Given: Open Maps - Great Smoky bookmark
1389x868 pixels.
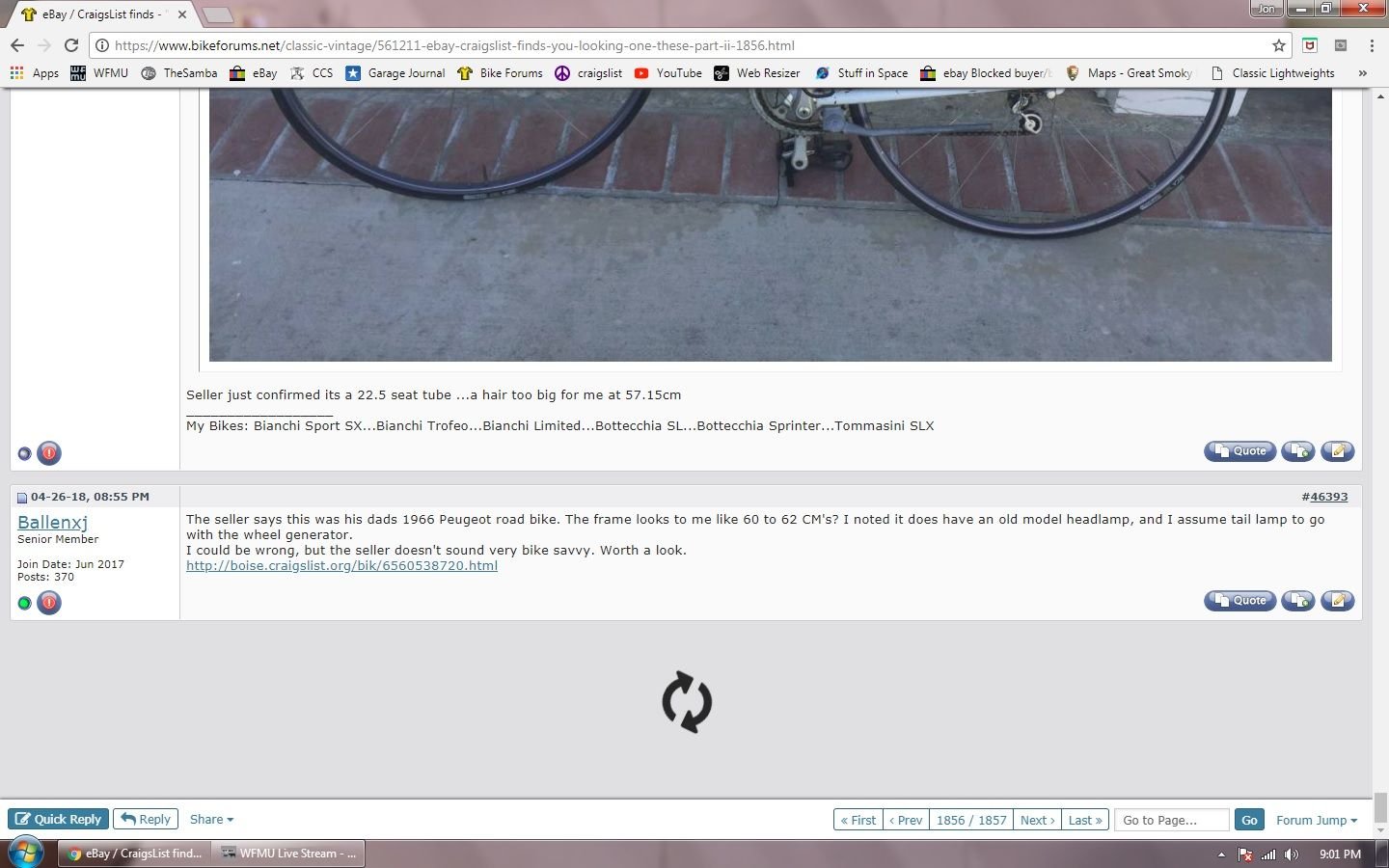Looking at the screenshot, I should (1129, 73).
